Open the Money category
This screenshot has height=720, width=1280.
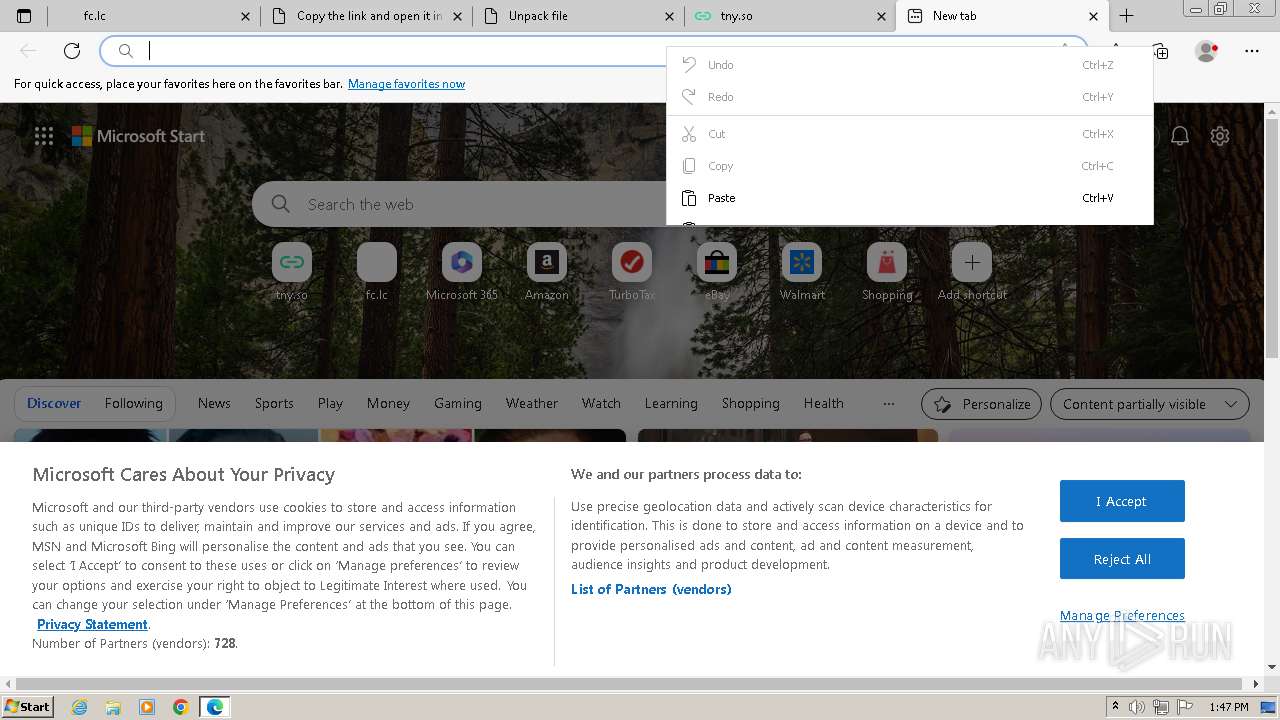[x=388, y=404]
